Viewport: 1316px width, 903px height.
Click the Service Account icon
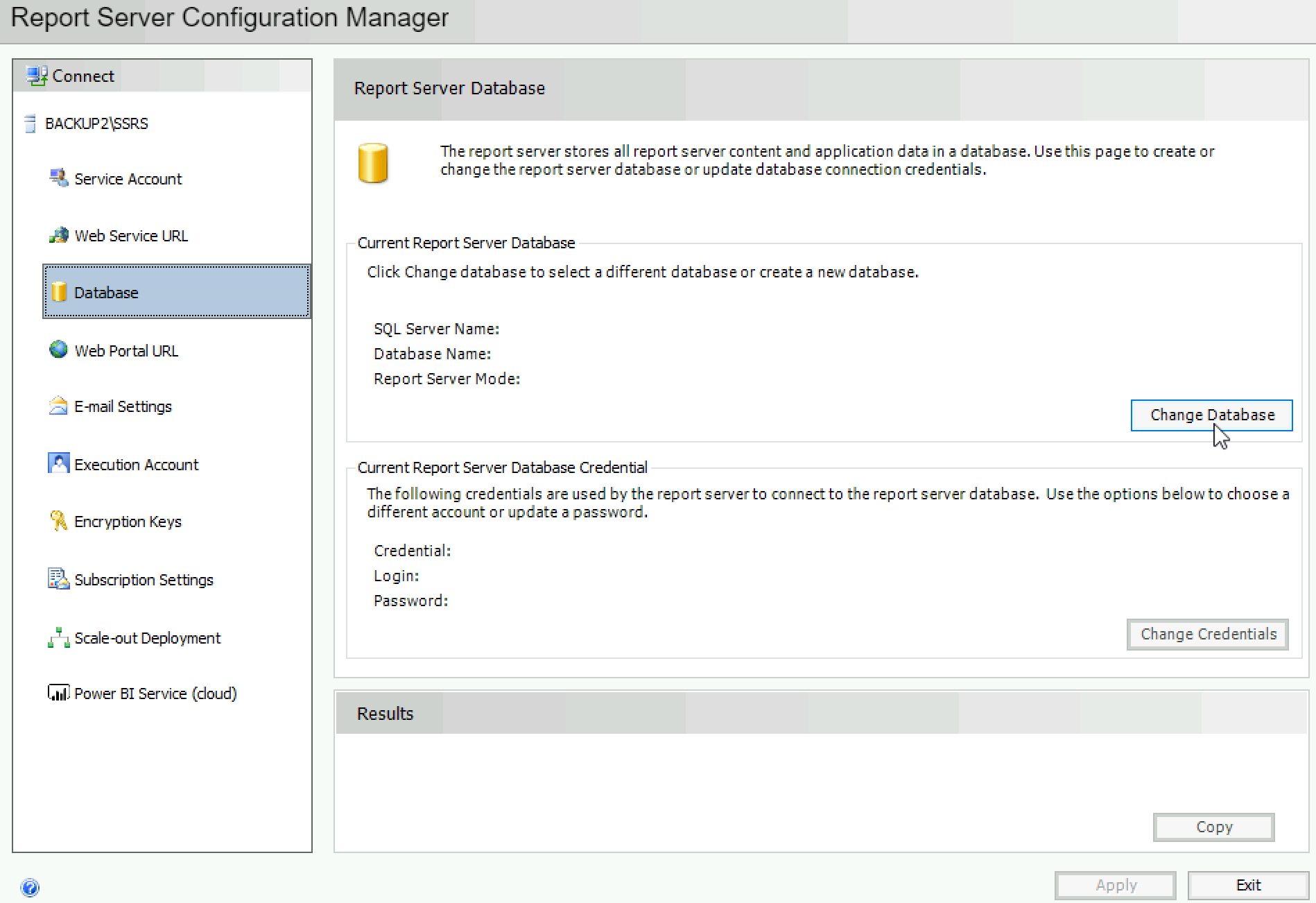click(59, 178)
